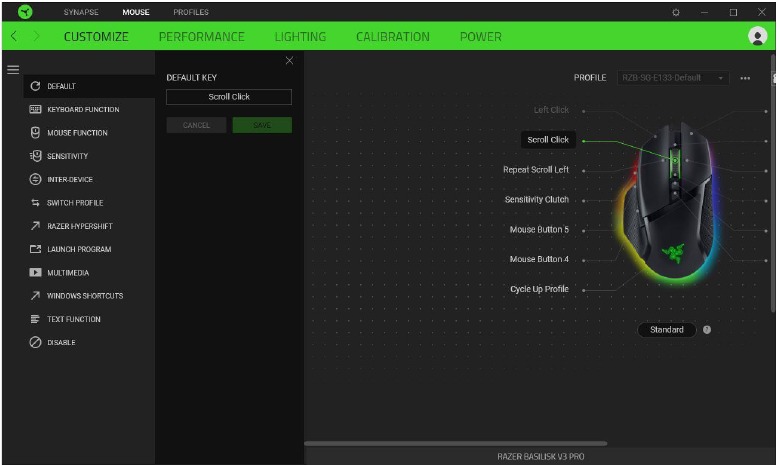Go forward with the right arrow

pyautogui.click(x=36, y=36)
